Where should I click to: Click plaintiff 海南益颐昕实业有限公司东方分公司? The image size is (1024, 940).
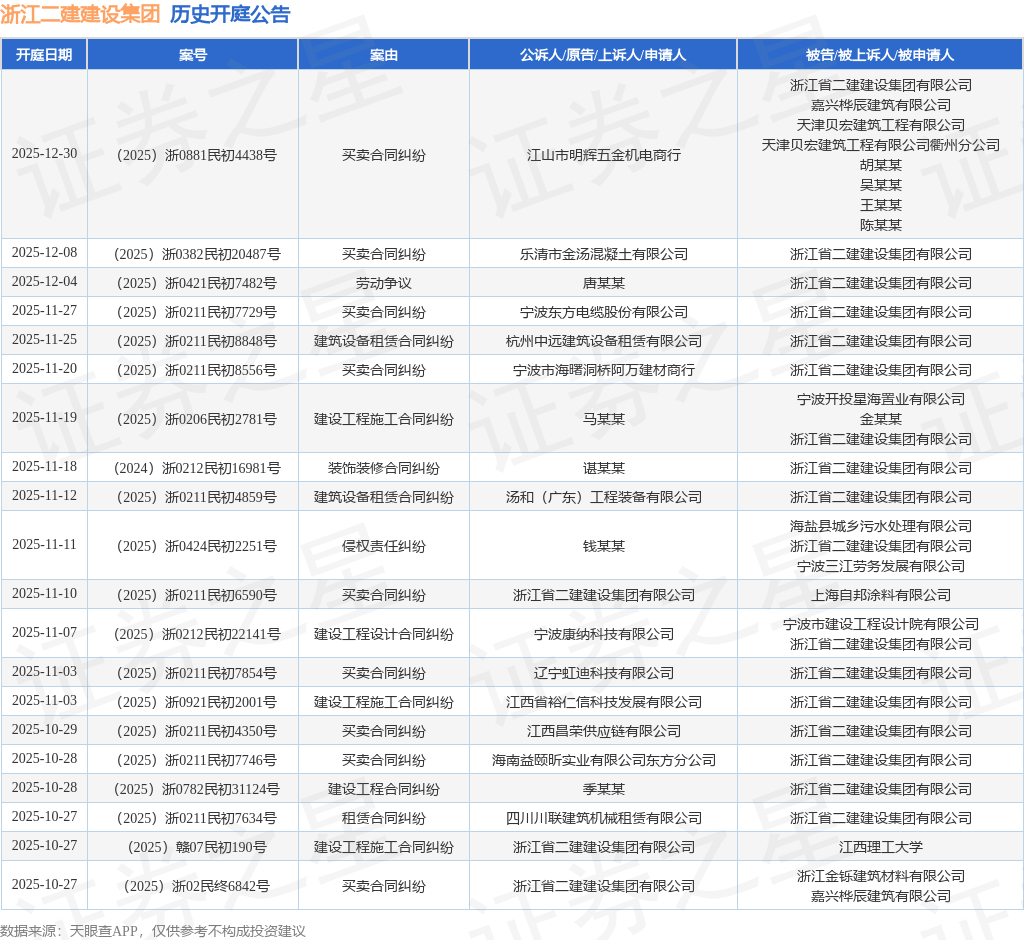(x=603, y=760)
